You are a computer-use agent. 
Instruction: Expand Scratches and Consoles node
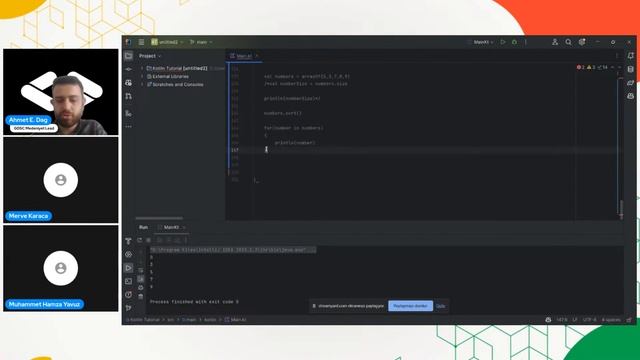pos(142,84)
